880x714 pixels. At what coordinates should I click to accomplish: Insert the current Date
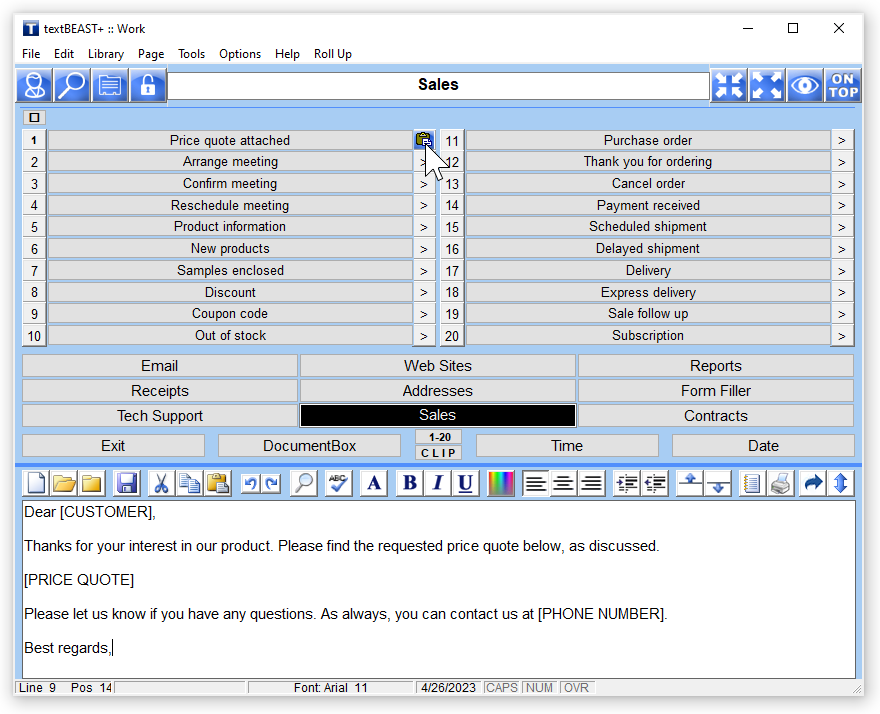[x=763, y=446]
